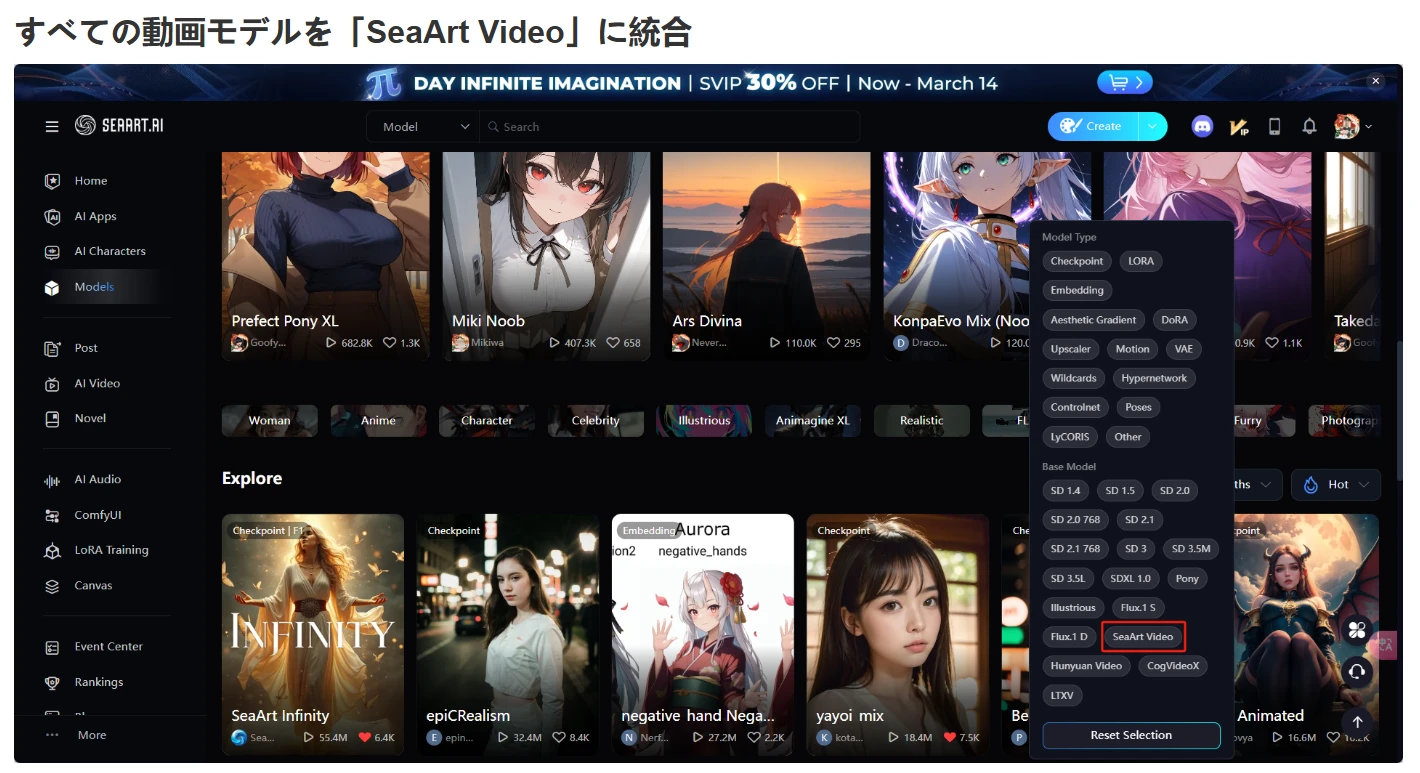Toggle the SeaArt Video base model filter
Image resolution: width=1420 pixels, height=773 pixels.
click(x=1143, y=637)
